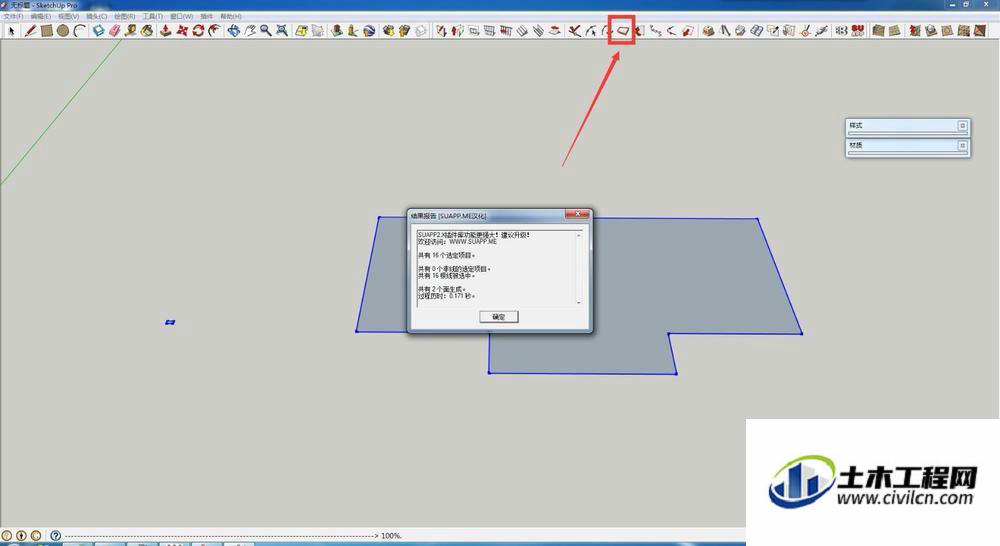Click the report text scrollbar down arrow

pyautogui.click(x=579, y=302)
